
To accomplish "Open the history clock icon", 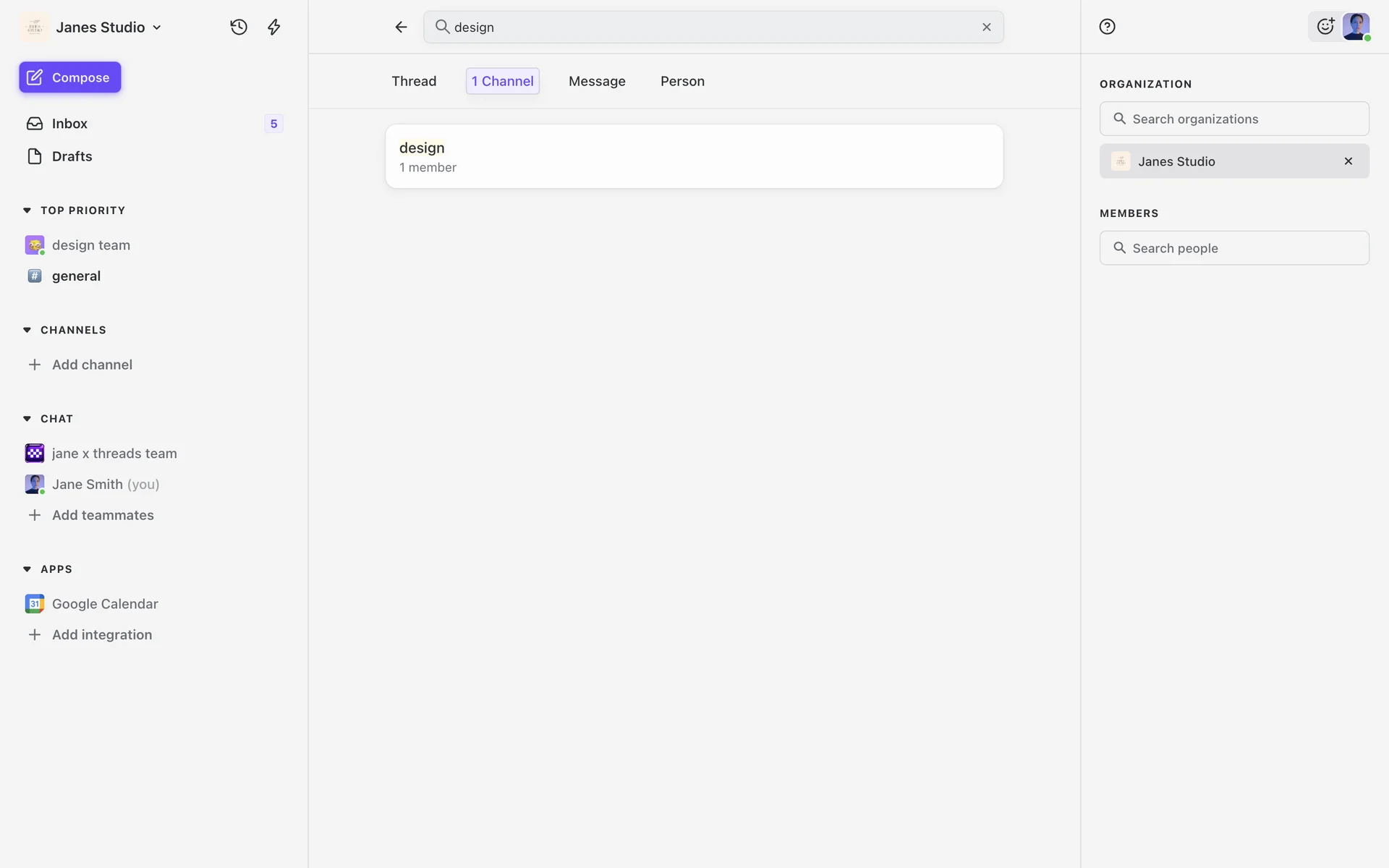I will pyautogui.click(x=239, y=27).
